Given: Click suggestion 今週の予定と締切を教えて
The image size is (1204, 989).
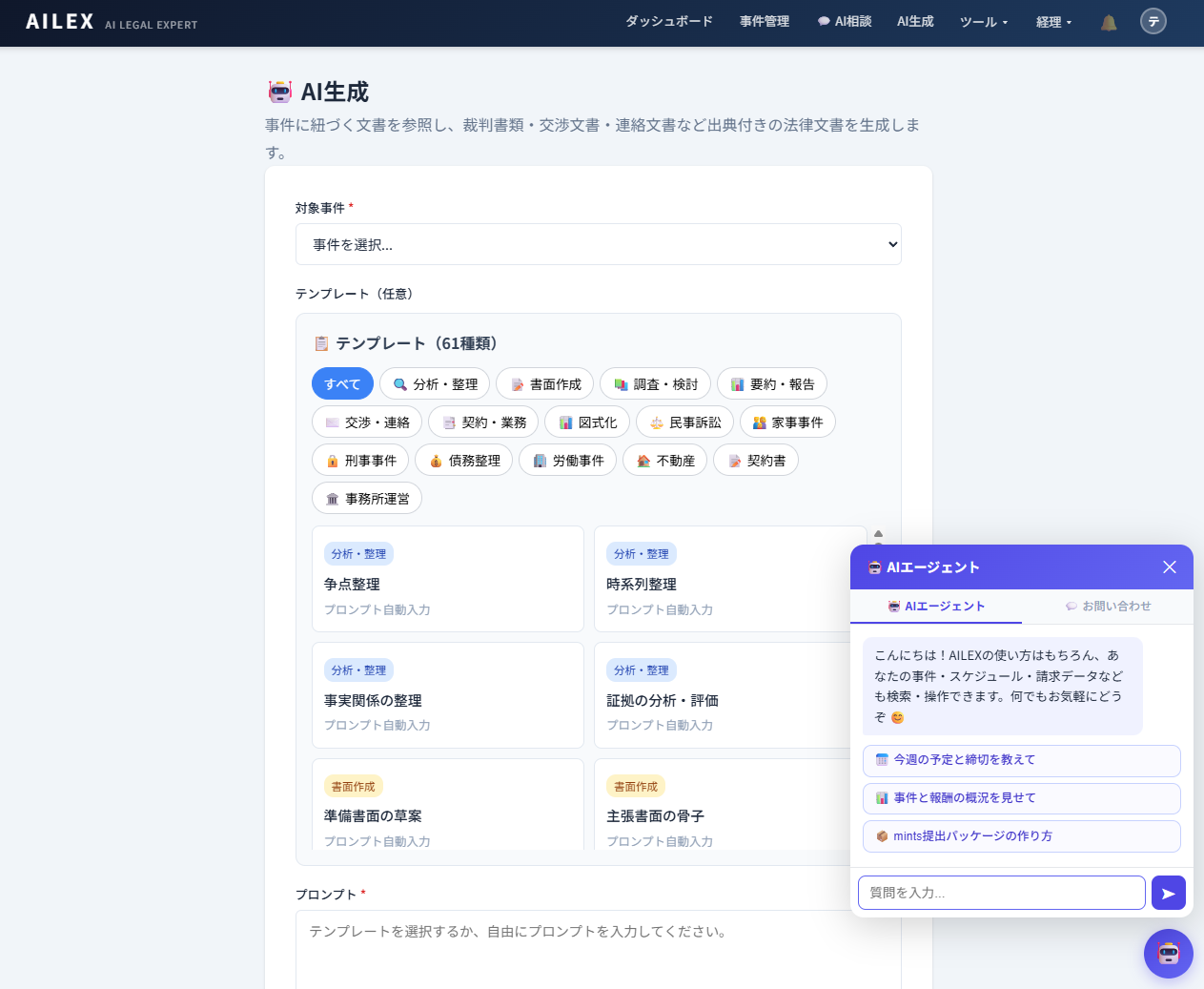Looking at the screenshot, I should click(1022, 760).
